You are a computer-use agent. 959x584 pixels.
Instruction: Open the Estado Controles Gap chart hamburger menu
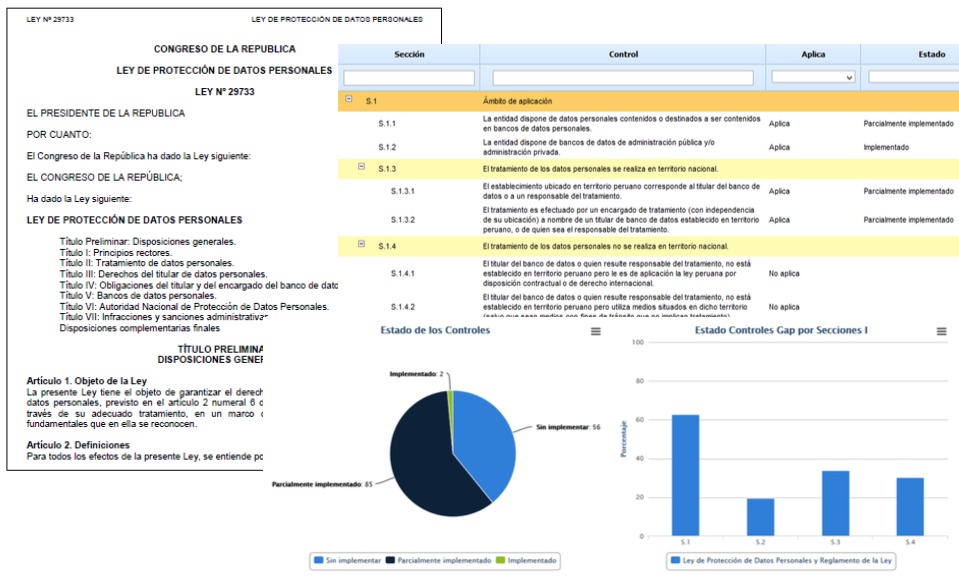point(941,331)
